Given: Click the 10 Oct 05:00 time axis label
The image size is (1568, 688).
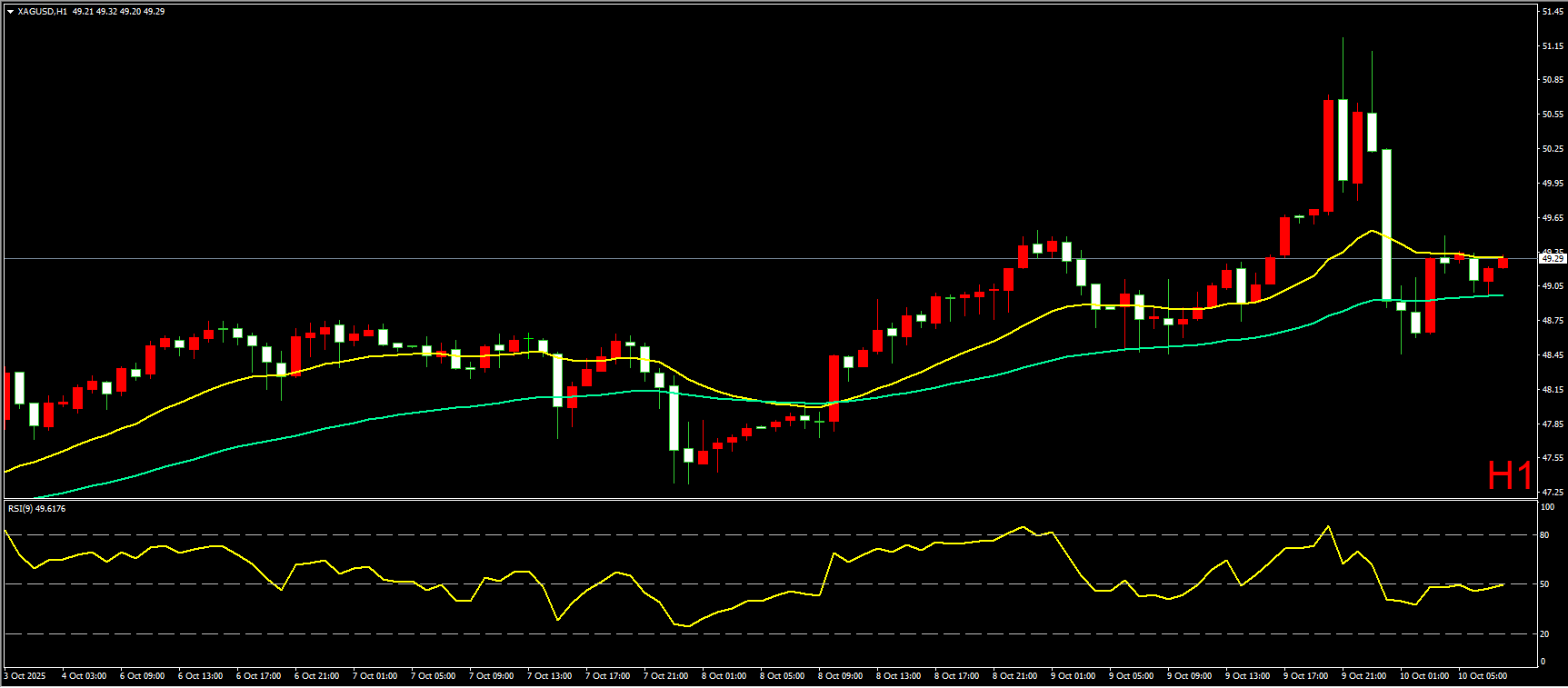Looking at the screenshot, I should [1482, 676].
